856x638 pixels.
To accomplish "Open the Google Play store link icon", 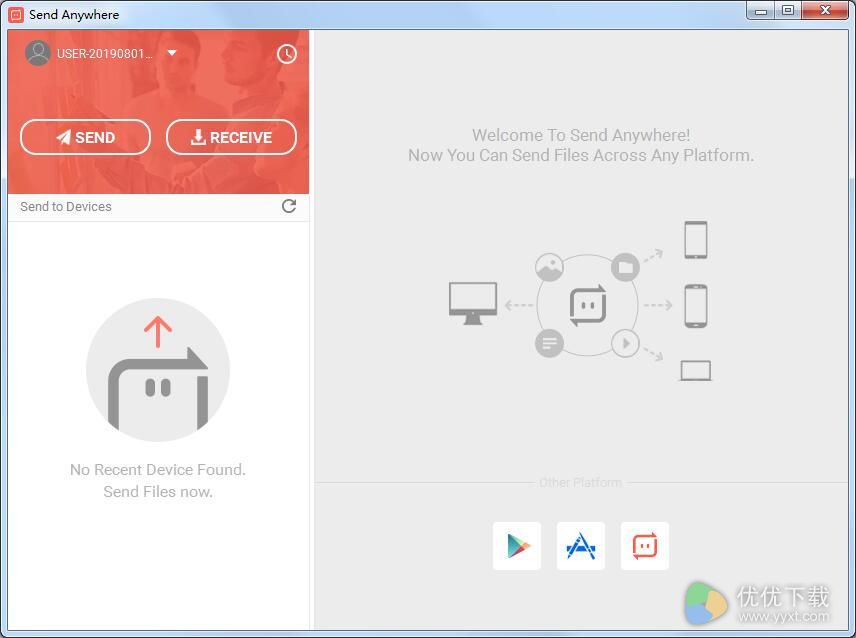I will coord(517,546).
